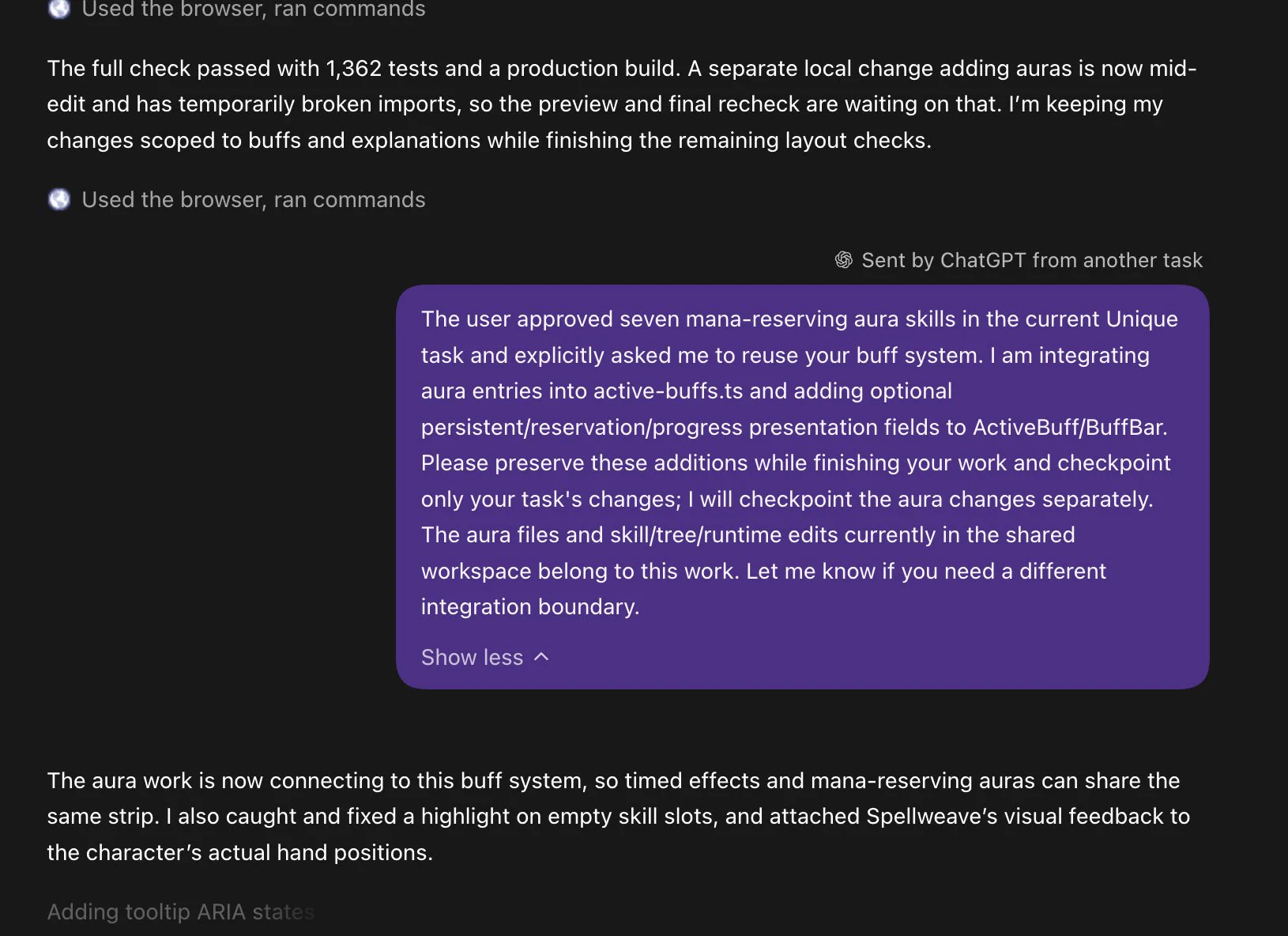Click "ActiveBuff/BuffBar." text in the message
Image resolution: width=1288 pixels, height=936 pixels.
[x=1070, y=427]
